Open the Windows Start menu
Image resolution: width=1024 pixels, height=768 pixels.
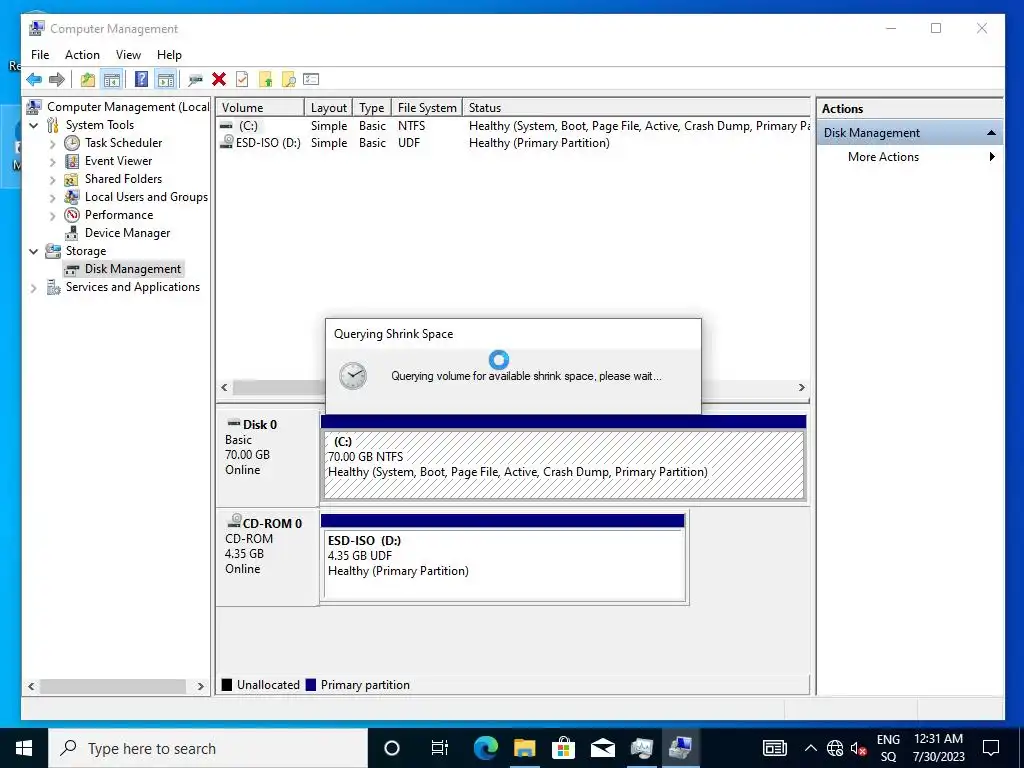click(x=24, y=748)
